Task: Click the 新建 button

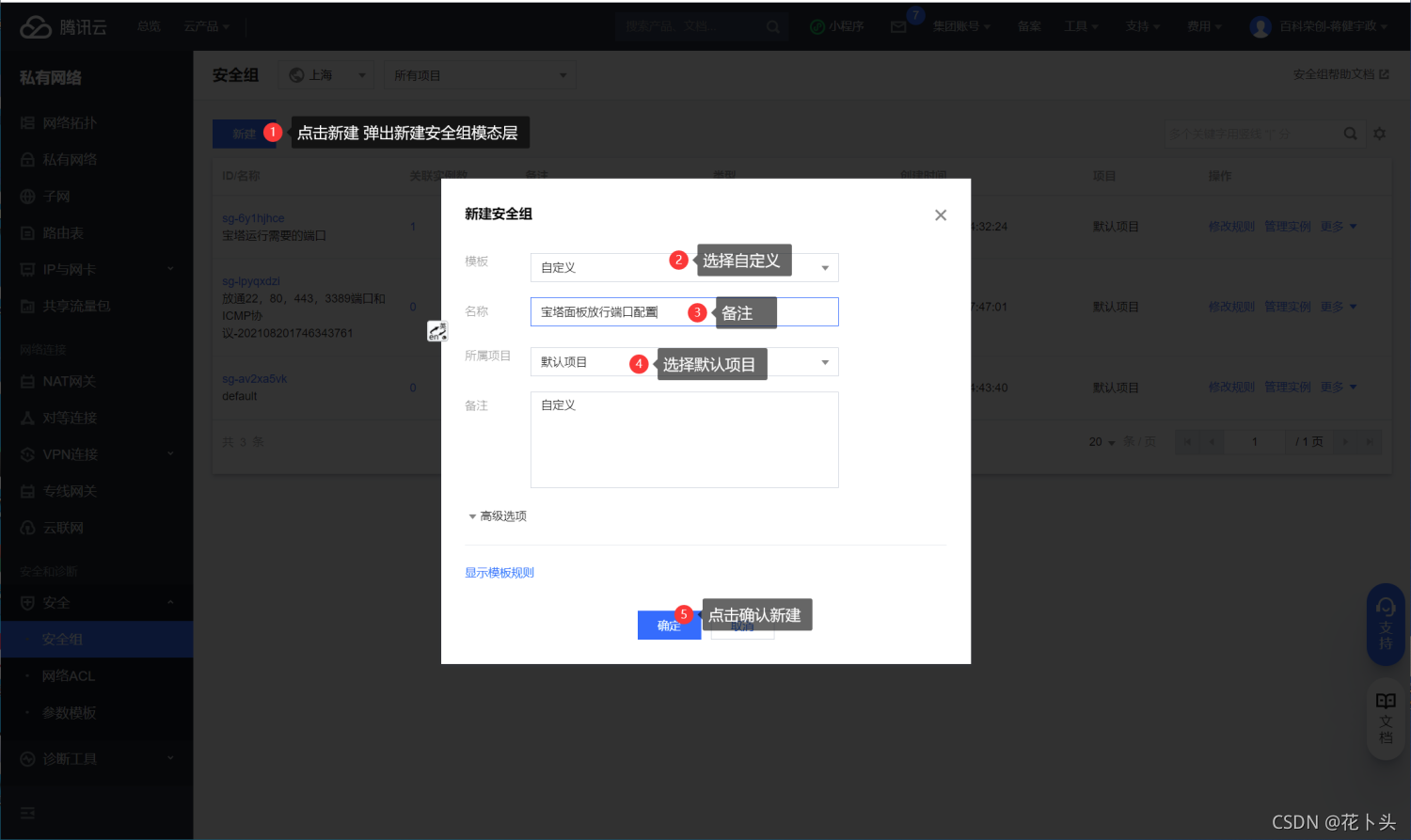Action: 245,134
